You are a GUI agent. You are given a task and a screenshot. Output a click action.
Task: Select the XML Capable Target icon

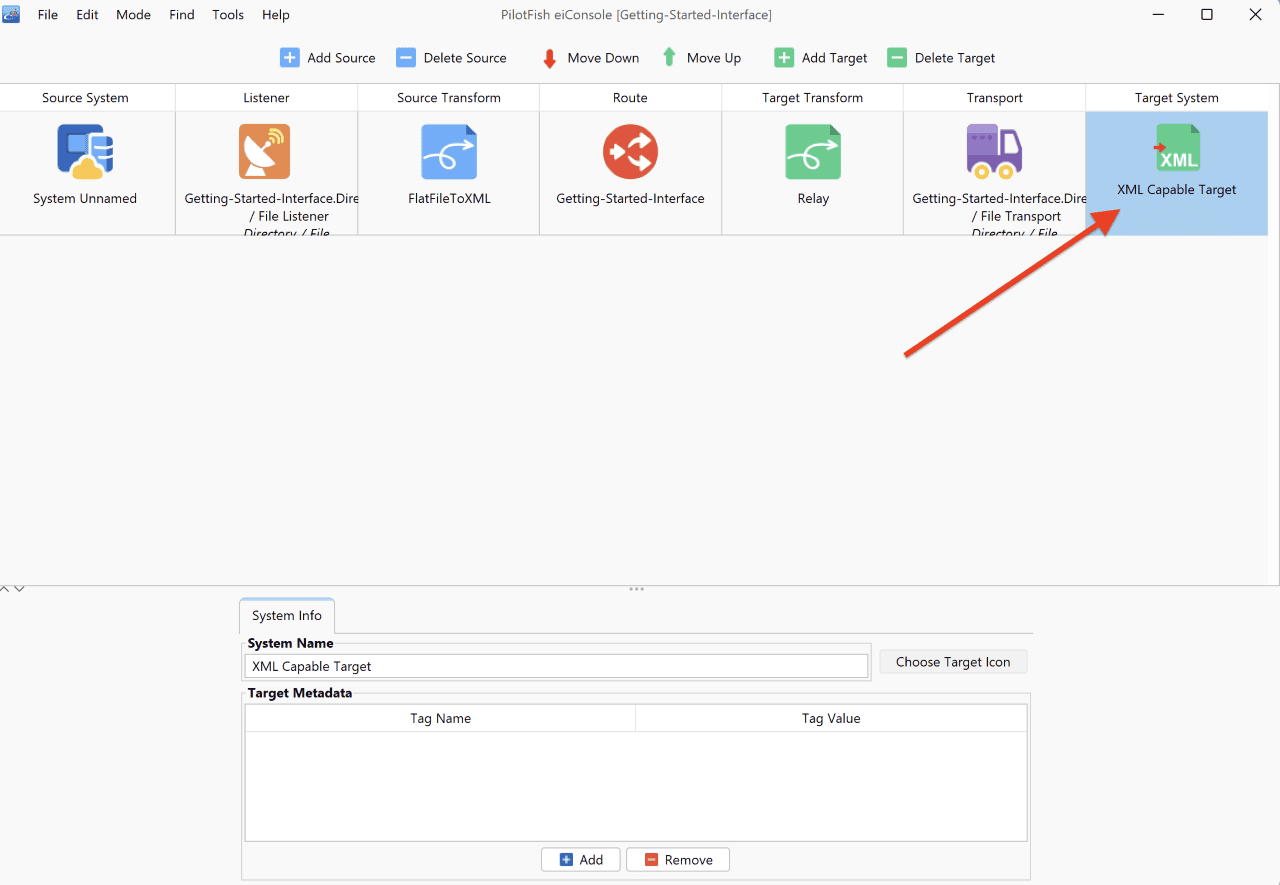1177,148
